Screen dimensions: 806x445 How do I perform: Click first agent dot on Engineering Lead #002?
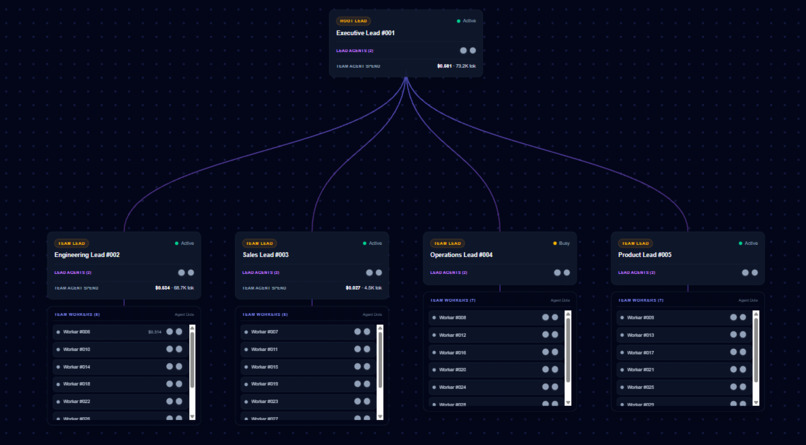point(181,272)
